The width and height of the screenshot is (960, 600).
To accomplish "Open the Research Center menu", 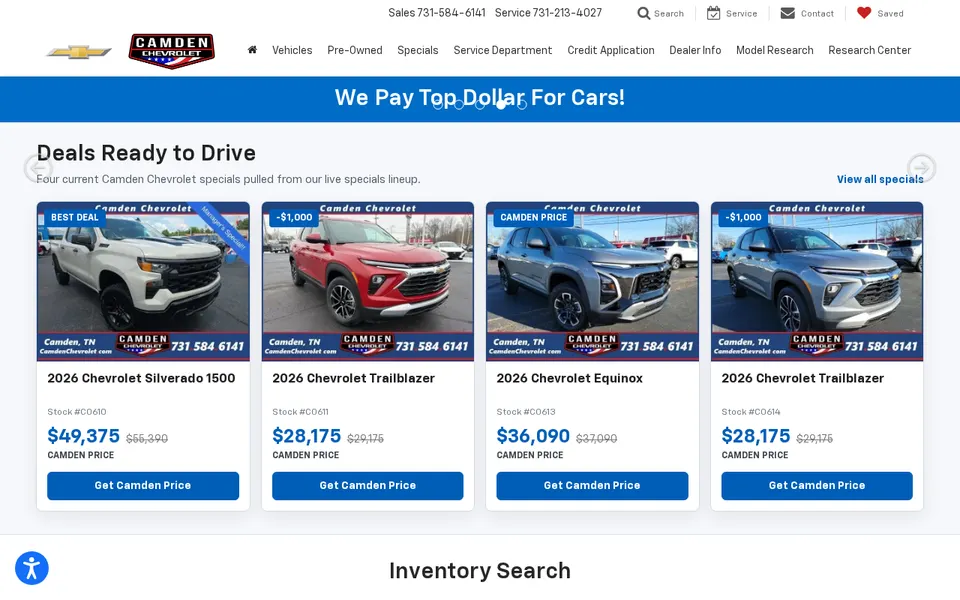I will (869, 50).
